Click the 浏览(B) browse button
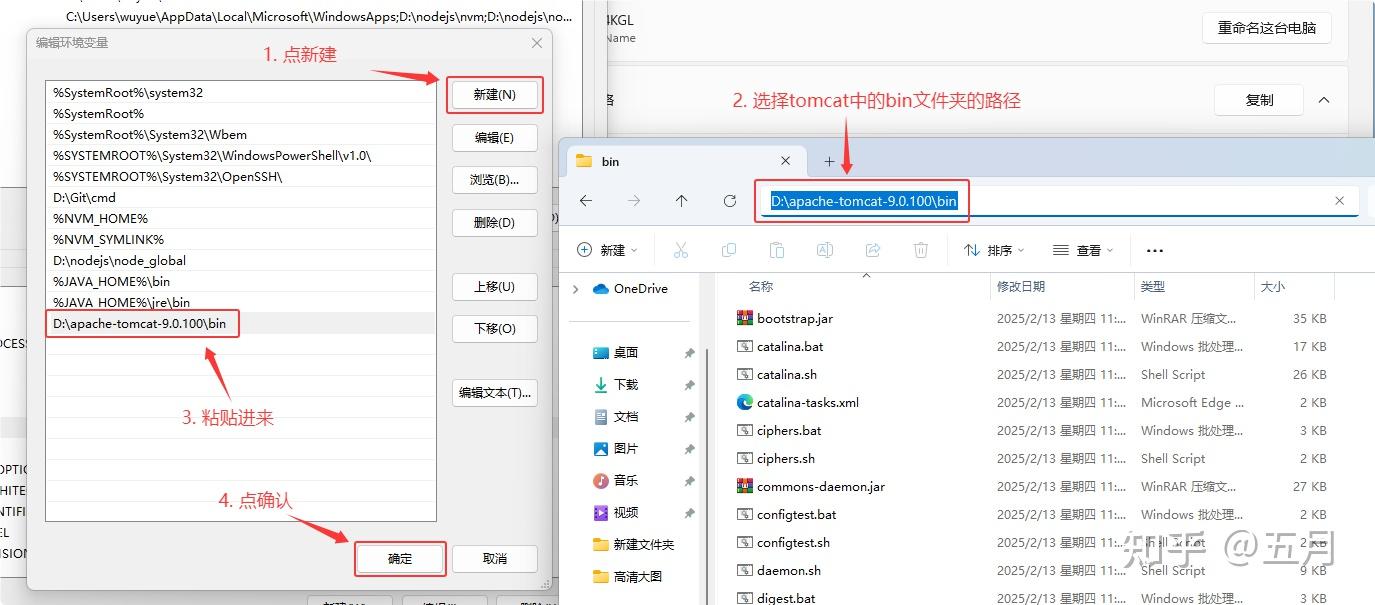Image resolution: width=1375 pixels, height=605 pixels. pyautogui.click(x=494, y=180)
